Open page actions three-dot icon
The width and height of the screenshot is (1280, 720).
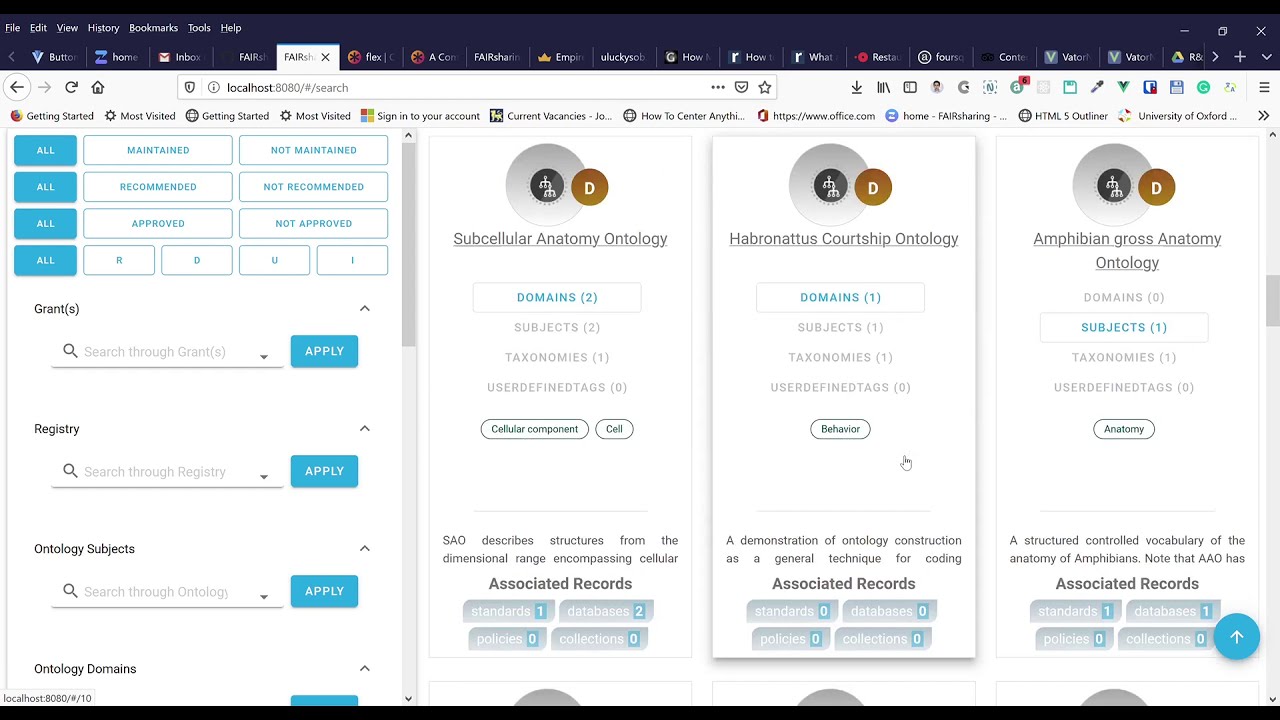[718, 87]
